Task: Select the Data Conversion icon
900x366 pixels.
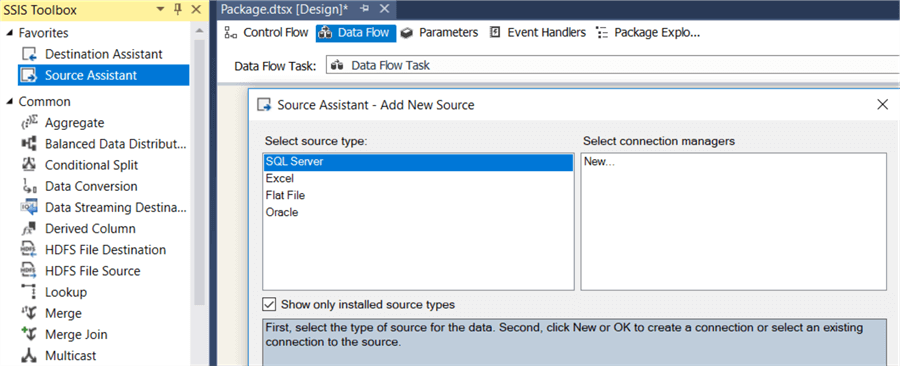Action: (x=29, y=186)
